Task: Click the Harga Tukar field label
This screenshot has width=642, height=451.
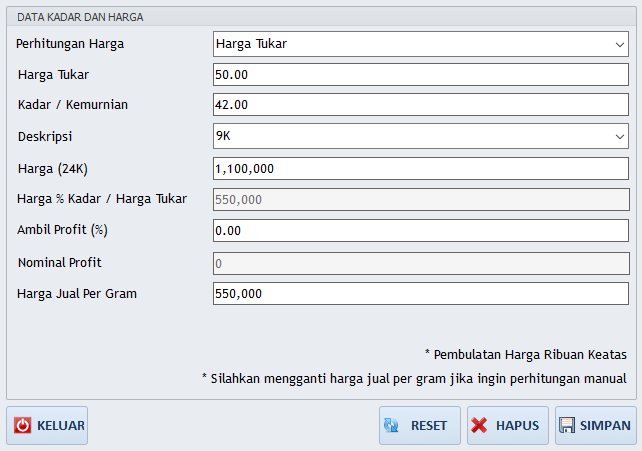Action: (x=53, y=74)
